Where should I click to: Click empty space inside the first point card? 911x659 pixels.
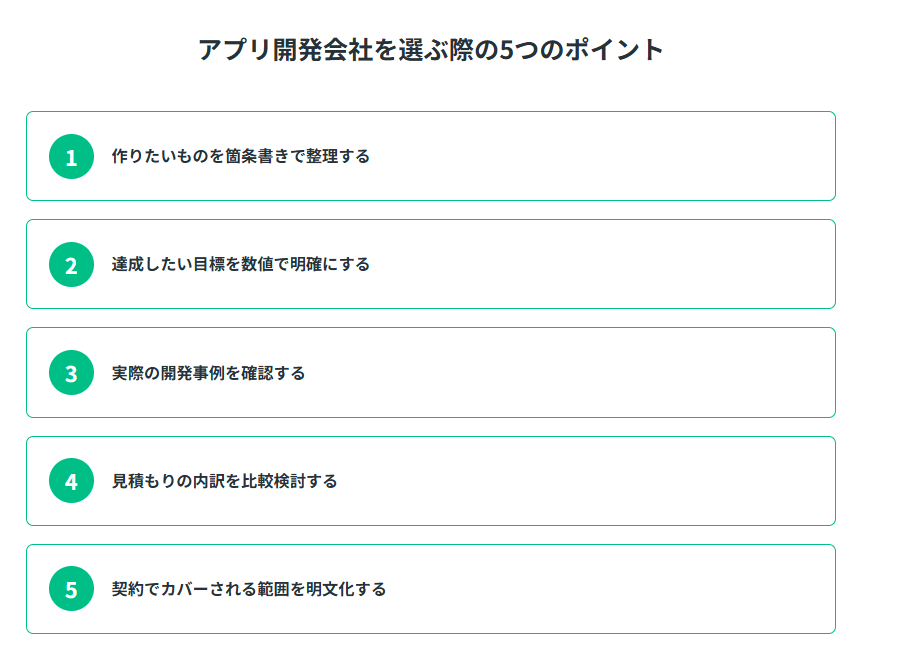coord(600,157)
